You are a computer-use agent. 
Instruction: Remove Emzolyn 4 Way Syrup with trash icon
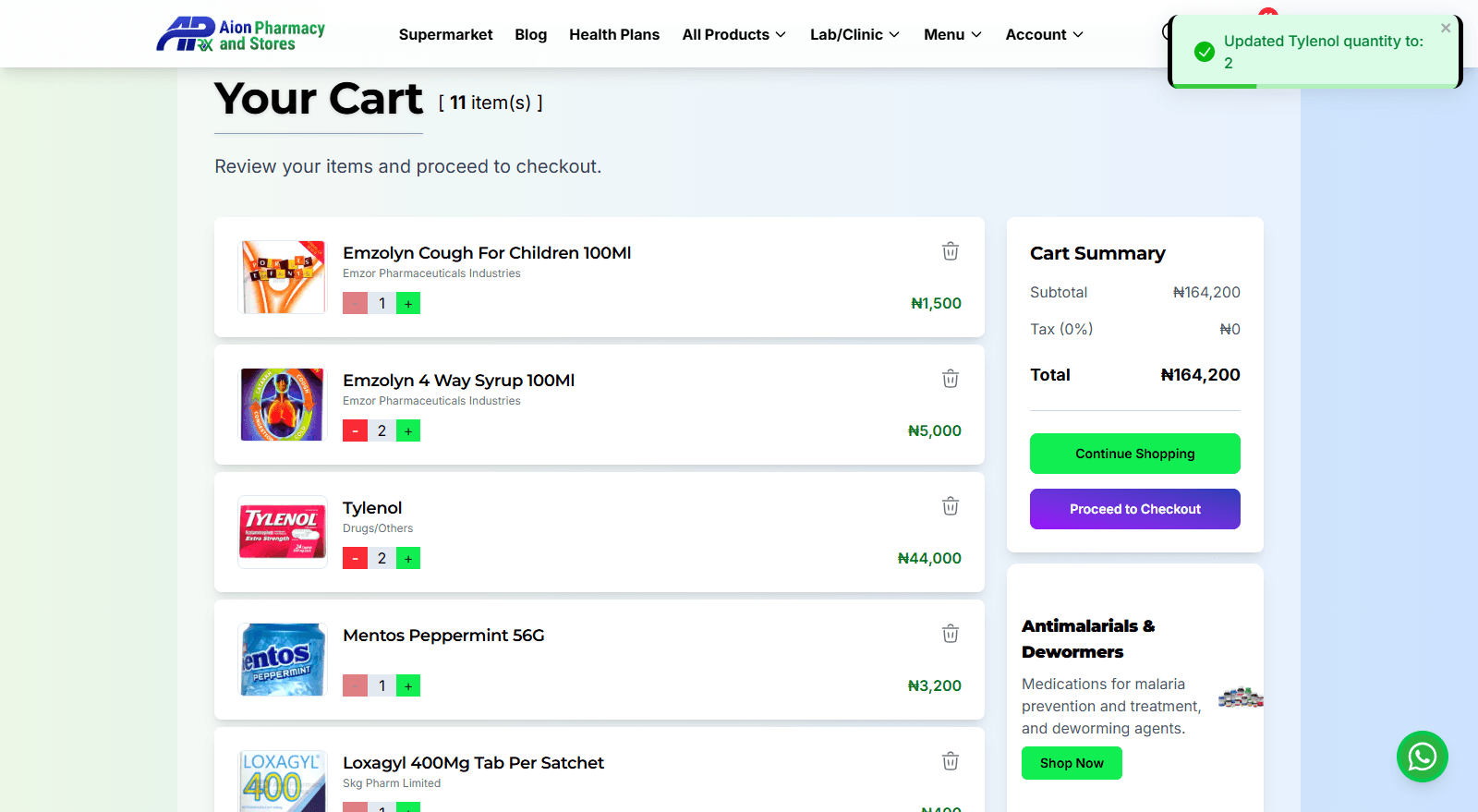[950, 379]
